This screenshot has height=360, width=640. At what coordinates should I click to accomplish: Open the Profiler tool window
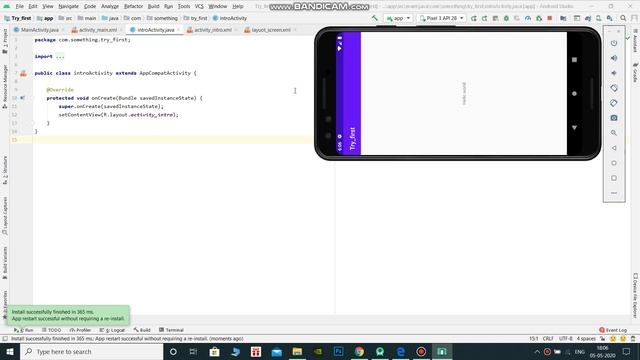click(x=80, y=330)
